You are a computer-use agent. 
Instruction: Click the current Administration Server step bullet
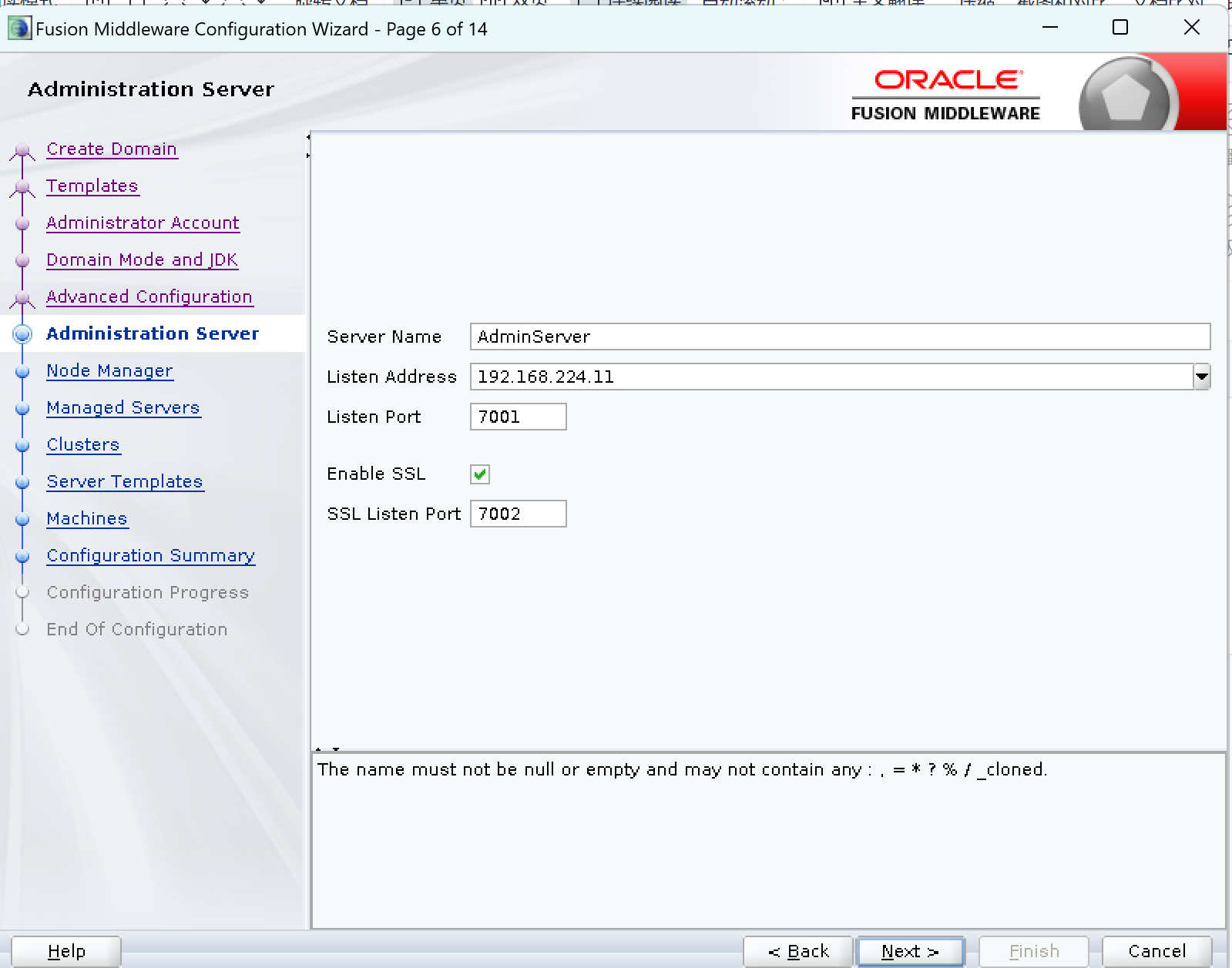[x=23, y=333]
